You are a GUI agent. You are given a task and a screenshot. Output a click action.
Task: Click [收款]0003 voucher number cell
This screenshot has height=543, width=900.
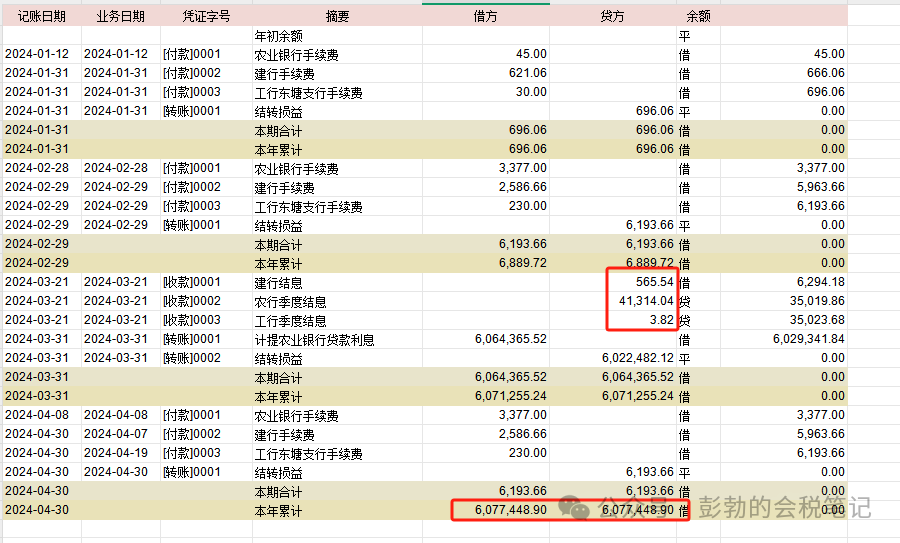(x=206, y=320)
